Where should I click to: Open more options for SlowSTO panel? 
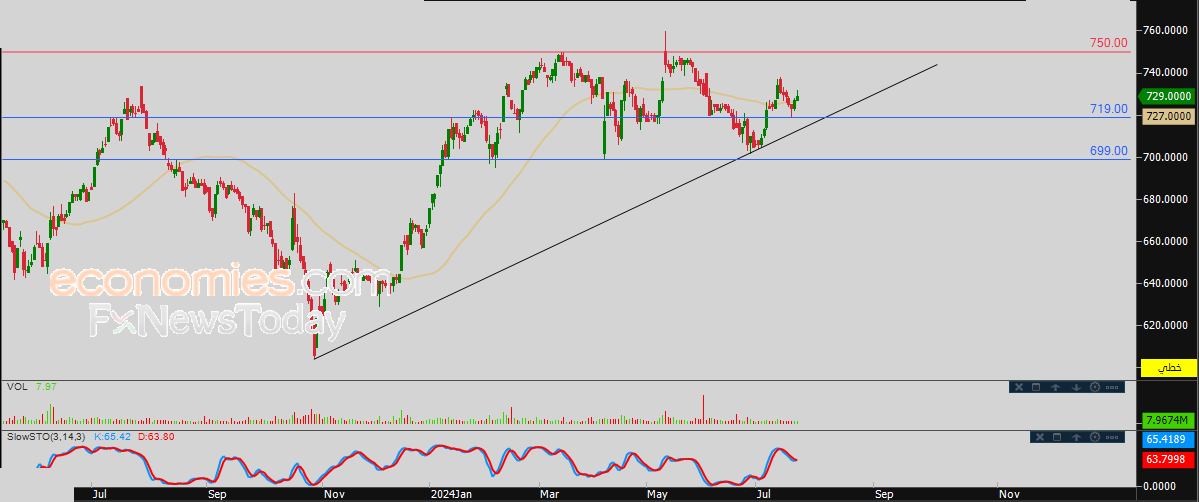(1112, 437)
